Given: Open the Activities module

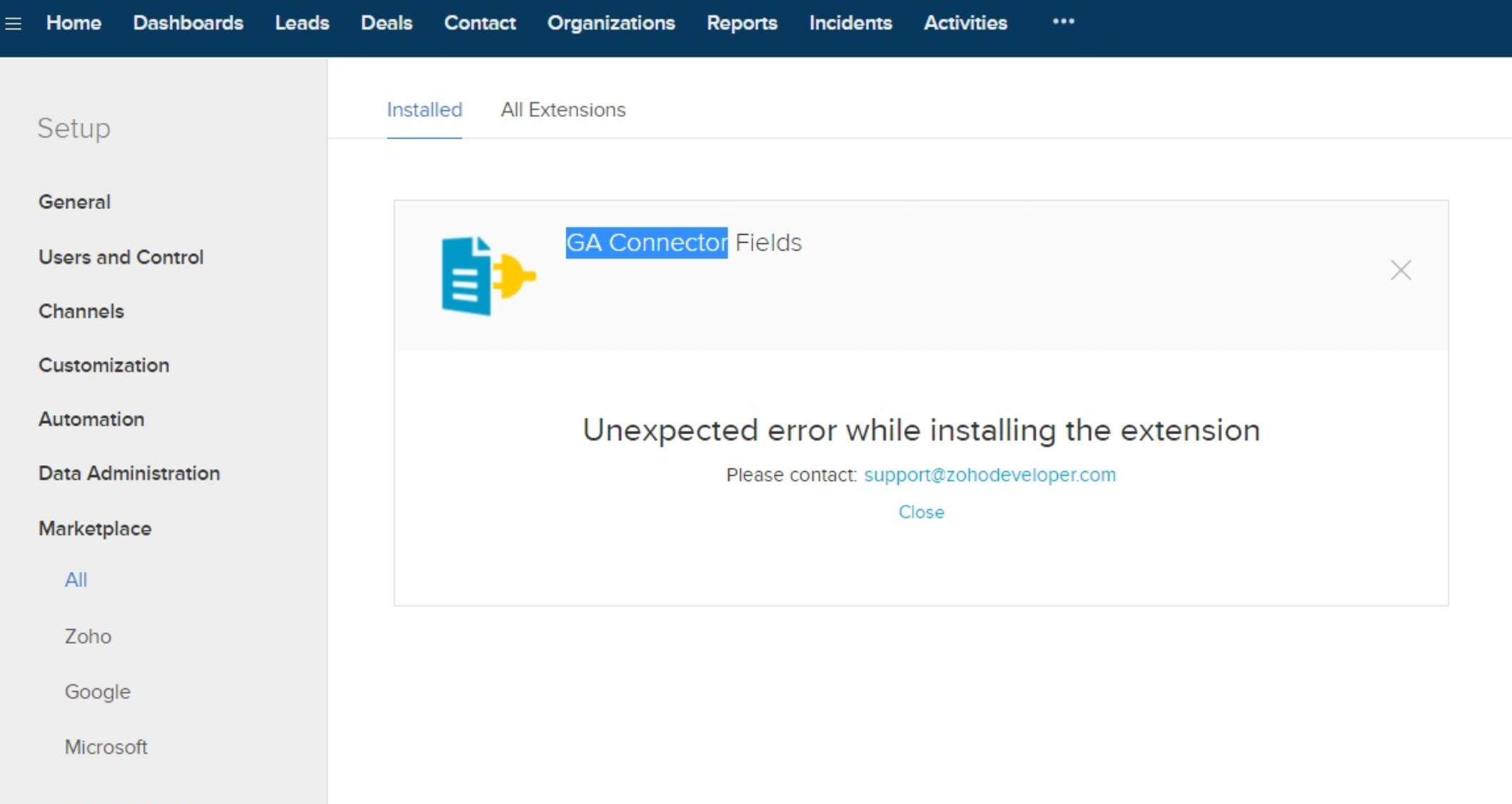Looking at the screenshot, I should coord(965,23).
